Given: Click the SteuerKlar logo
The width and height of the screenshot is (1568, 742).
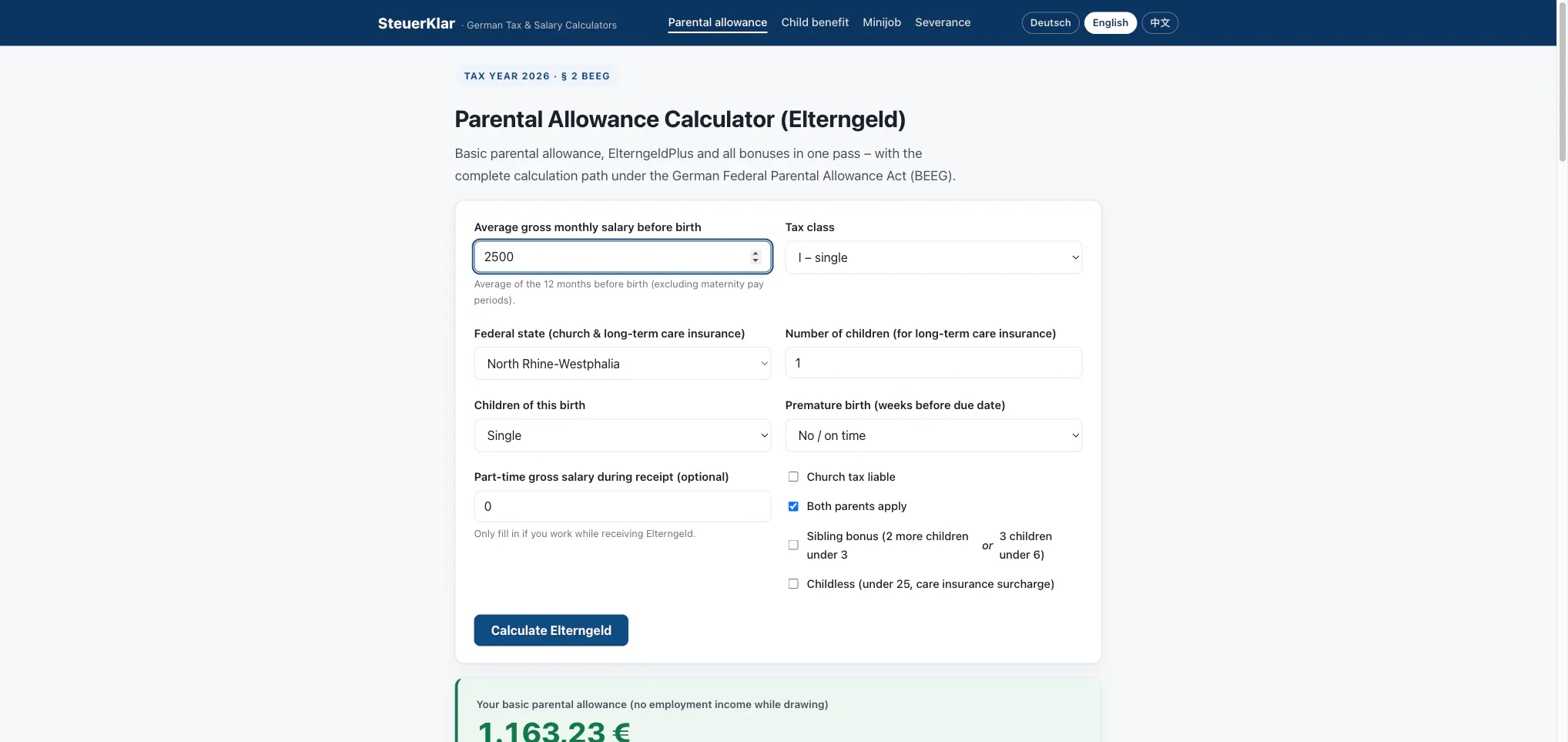Looking at the screenshot, I should pos(416,23).
